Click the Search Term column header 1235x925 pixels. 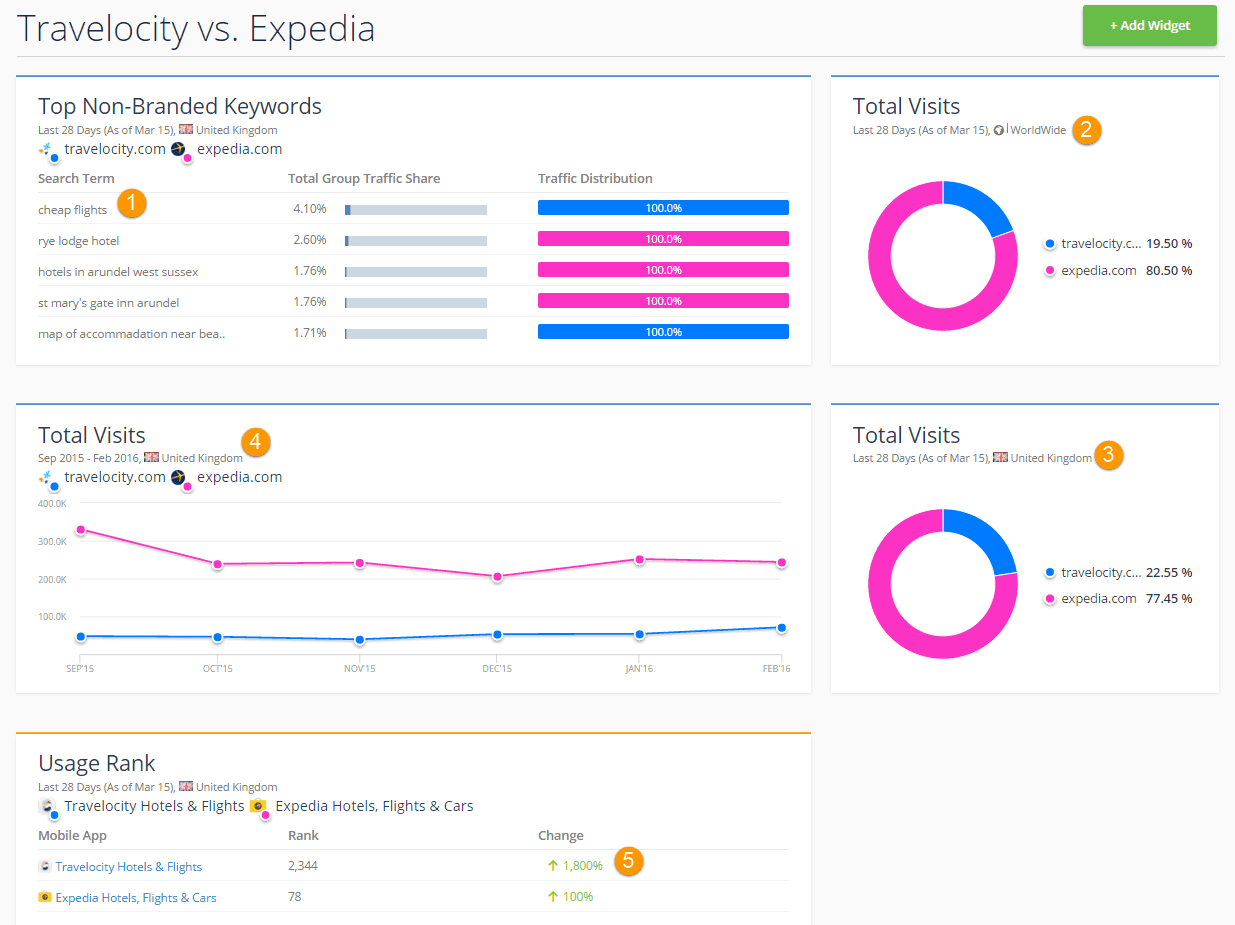(76, 179)
